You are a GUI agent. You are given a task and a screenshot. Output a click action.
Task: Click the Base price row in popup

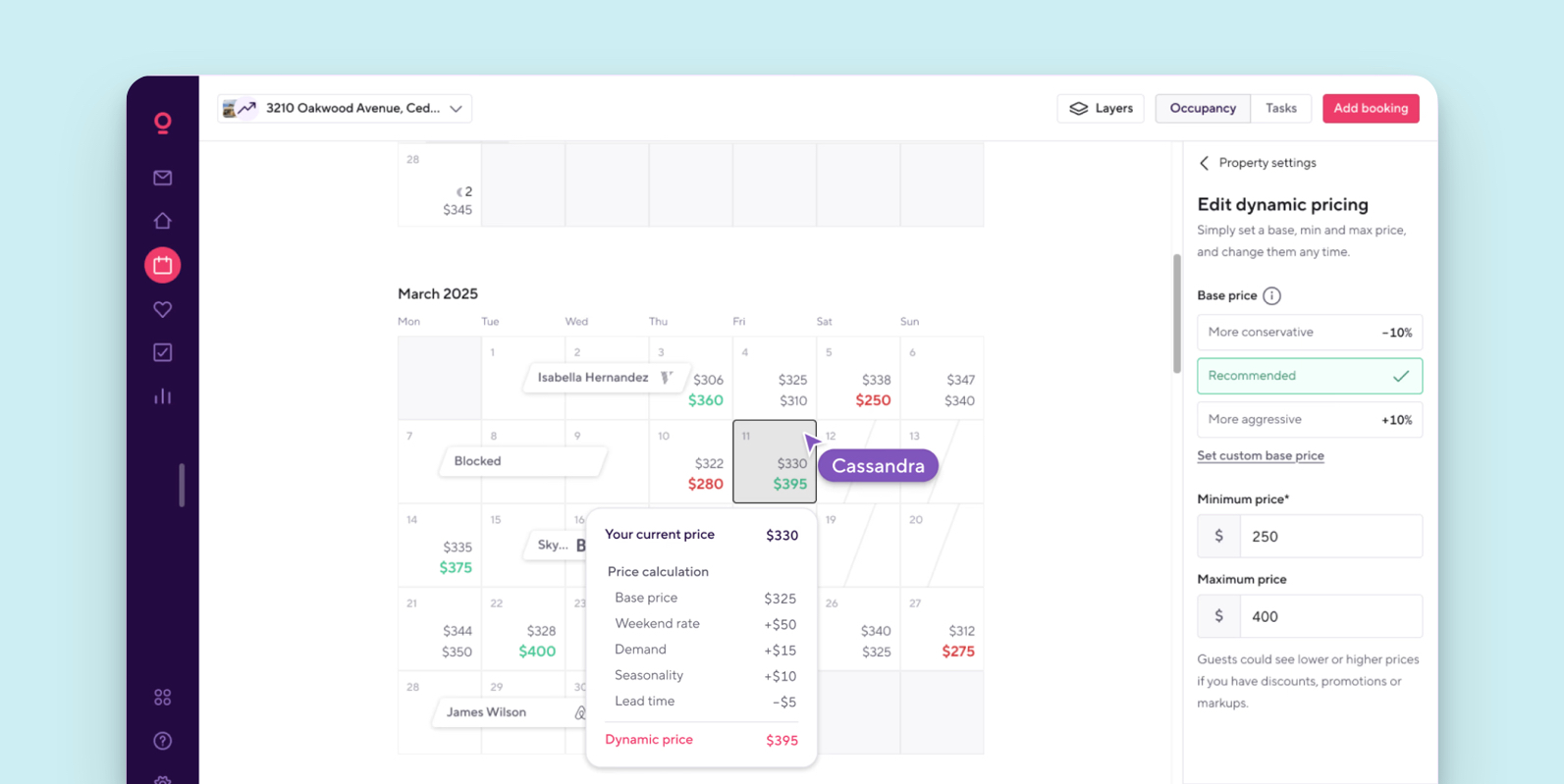click(x=705, y=598)
